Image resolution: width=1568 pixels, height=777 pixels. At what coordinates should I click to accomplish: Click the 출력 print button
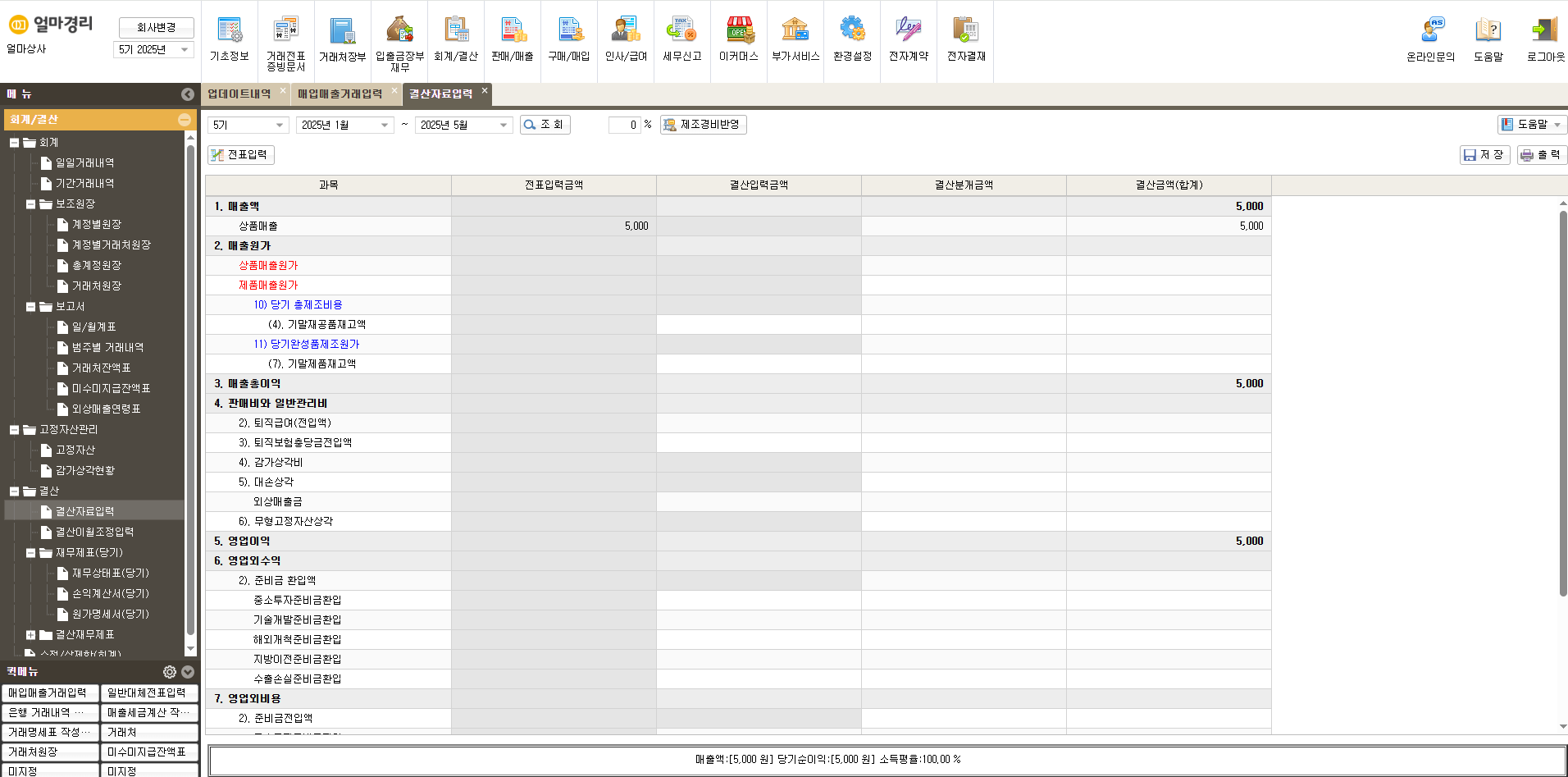coord(1541,154)
